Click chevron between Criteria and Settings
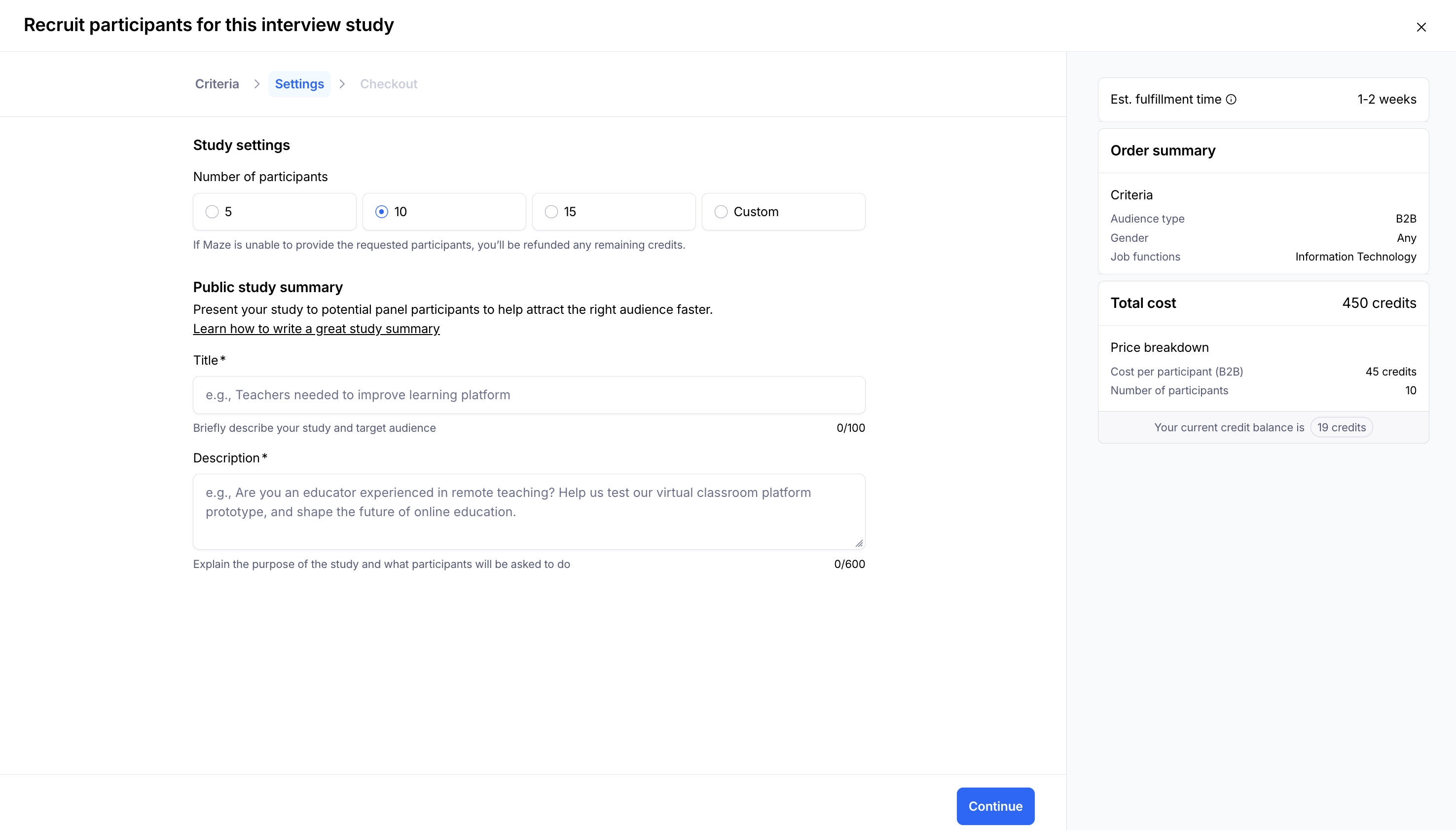 (x=257, y=84)
